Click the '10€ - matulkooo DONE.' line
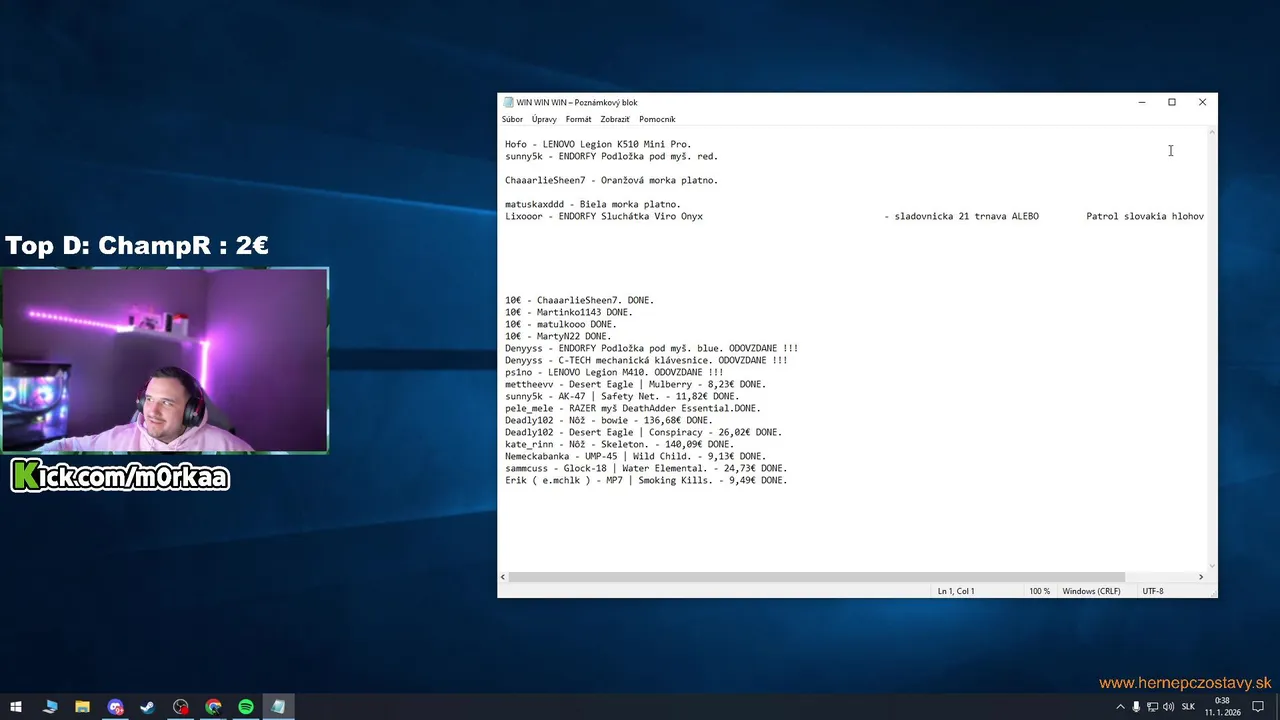Image resolution: width=1280 pixels, height=720 pixels. 561,324
